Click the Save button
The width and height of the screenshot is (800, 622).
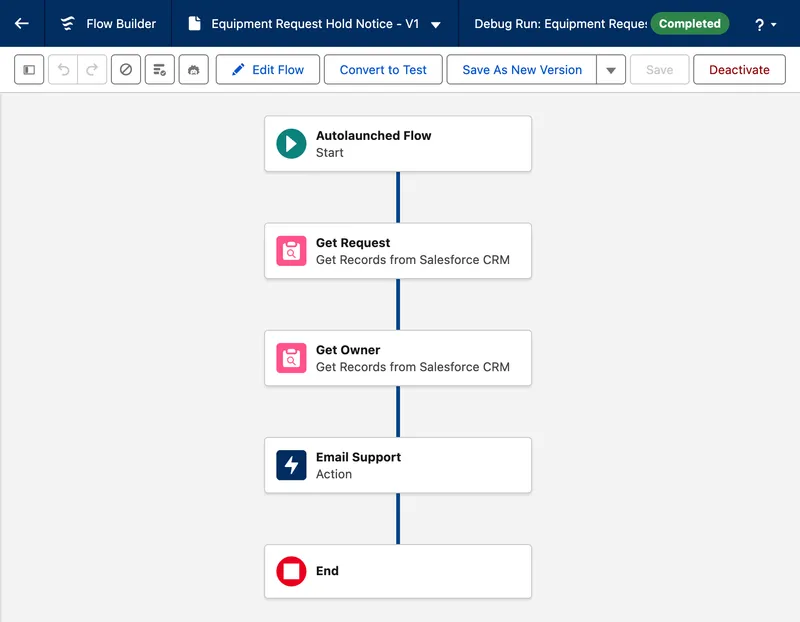pyautogui.click(x=659, y=69)
